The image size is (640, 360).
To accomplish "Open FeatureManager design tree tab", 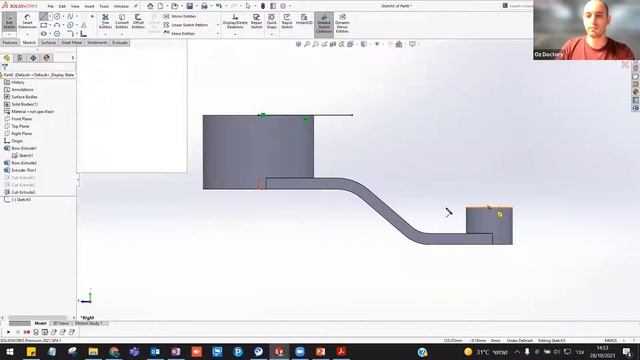I will 7,58.
